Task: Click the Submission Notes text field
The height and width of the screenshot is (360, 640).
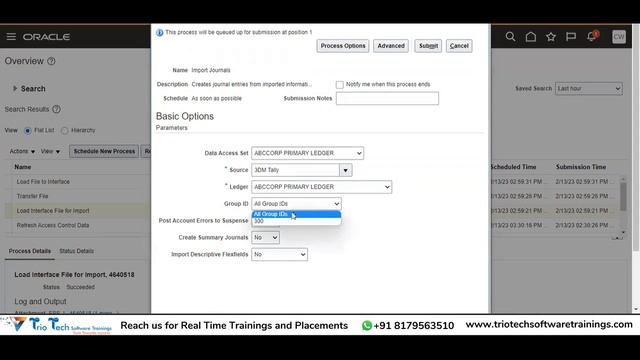Action: click(387, 98)
